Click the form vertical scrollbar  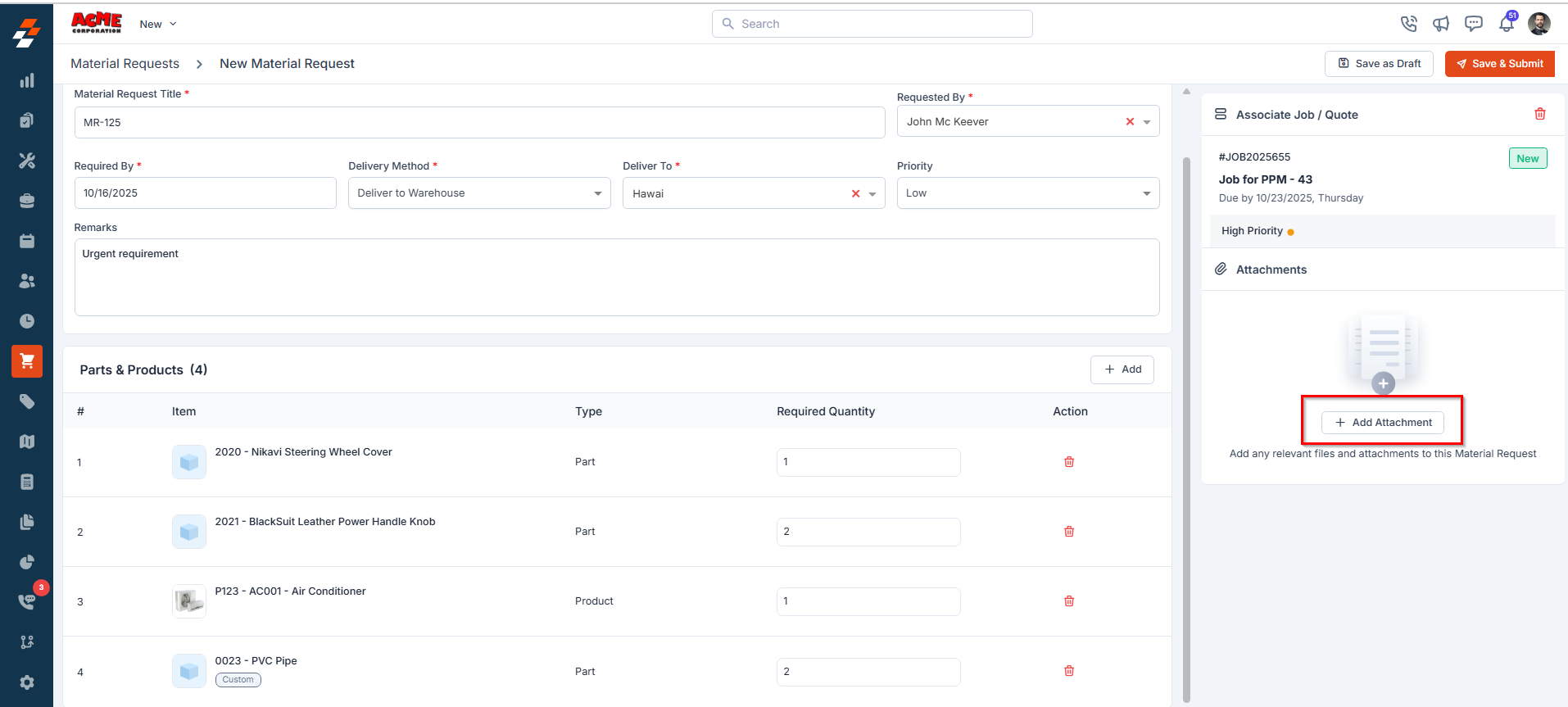(x=1186, y=429)
